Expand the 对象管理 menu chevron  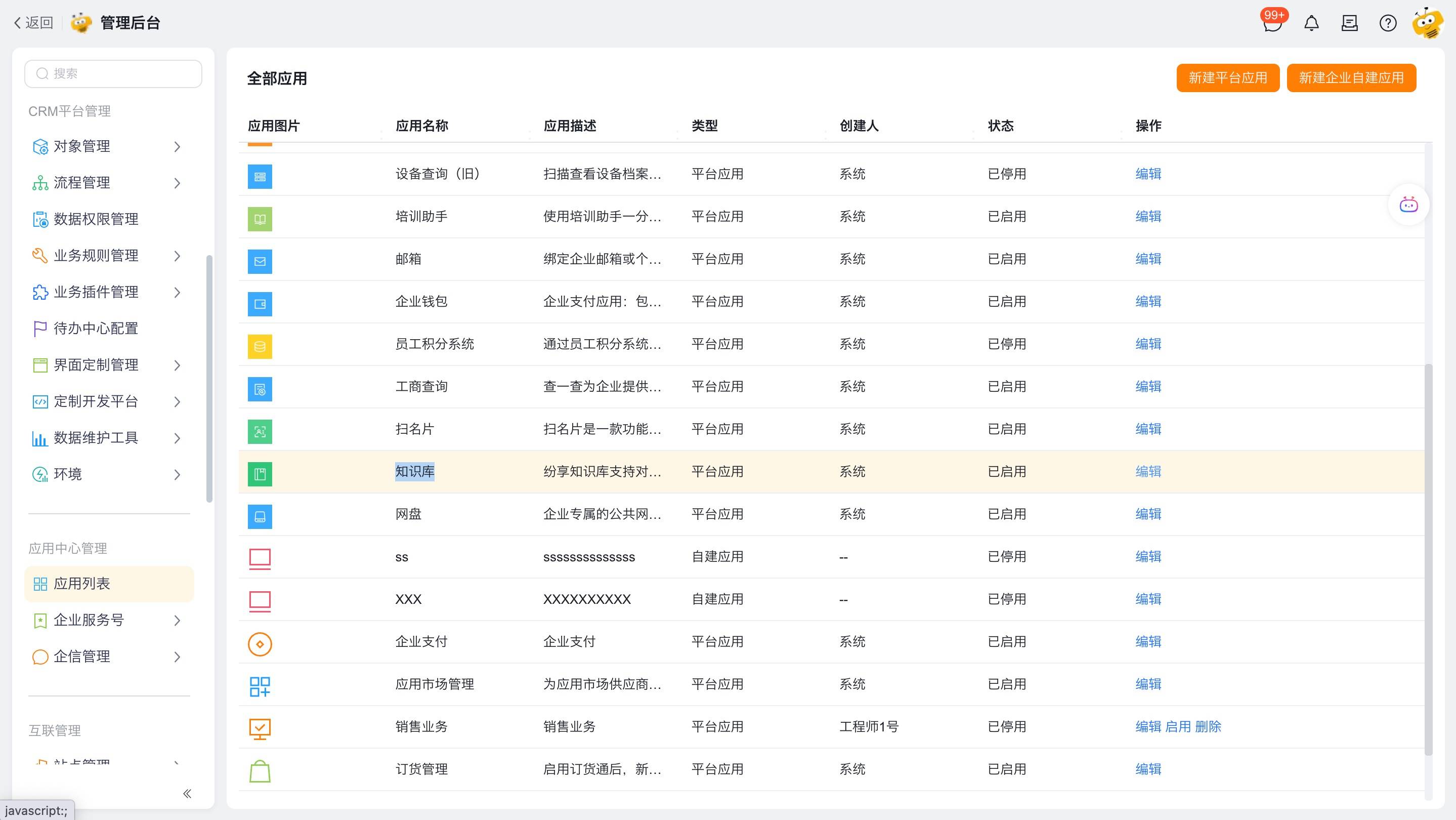point(177,147)
